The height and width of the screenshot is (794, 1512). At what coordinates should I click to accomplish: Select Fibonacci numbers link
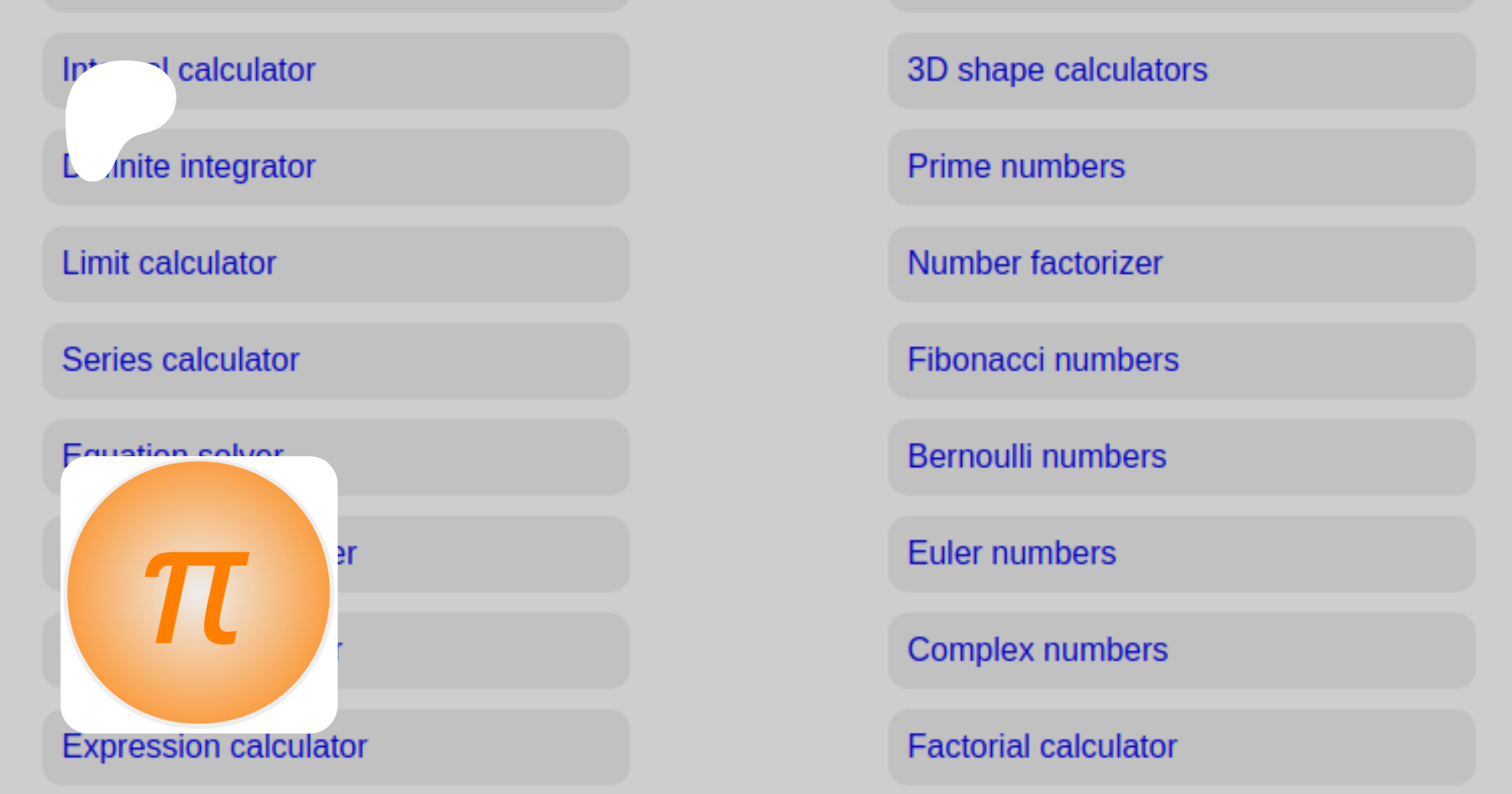[1042, 360]
